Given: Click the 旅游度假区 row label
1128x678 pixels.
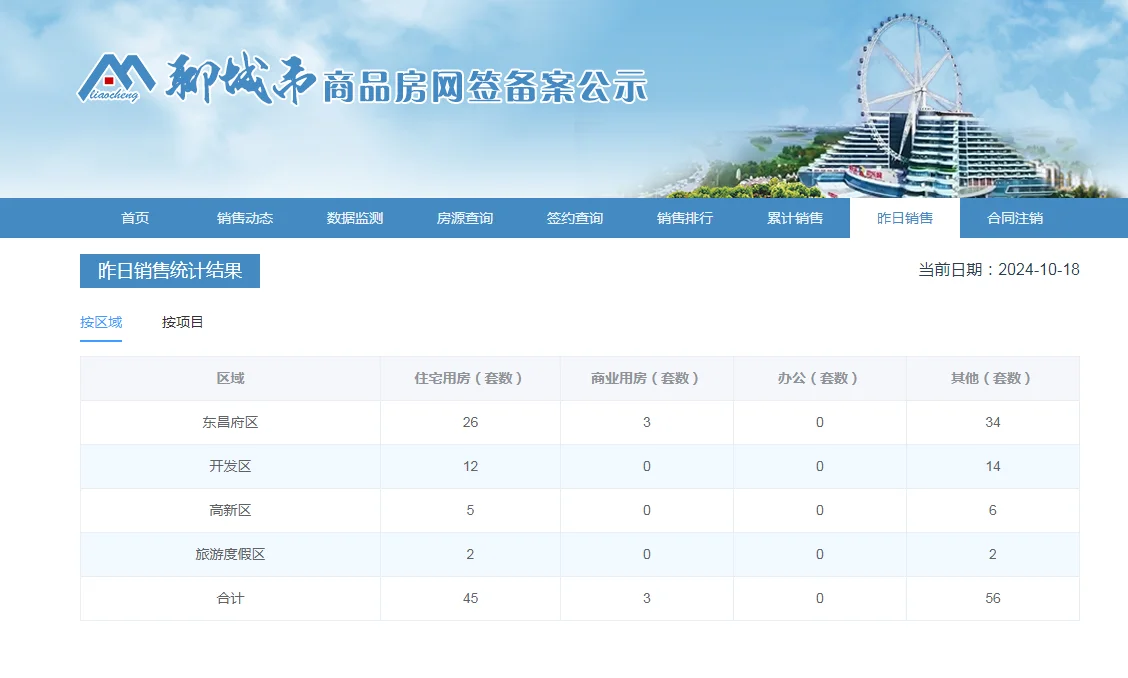Looking at the screenshot, I should point(230,554).
